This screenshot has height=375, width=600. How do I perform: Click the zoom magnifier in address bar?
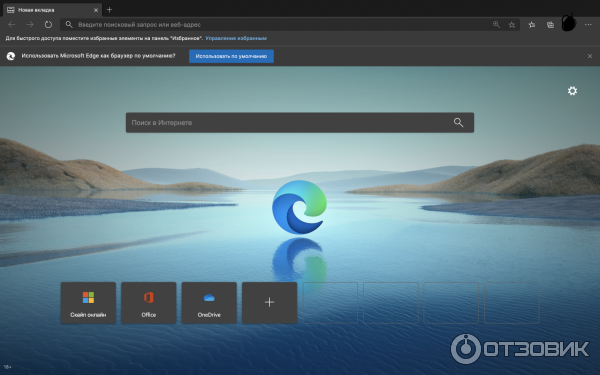point(496,24)
